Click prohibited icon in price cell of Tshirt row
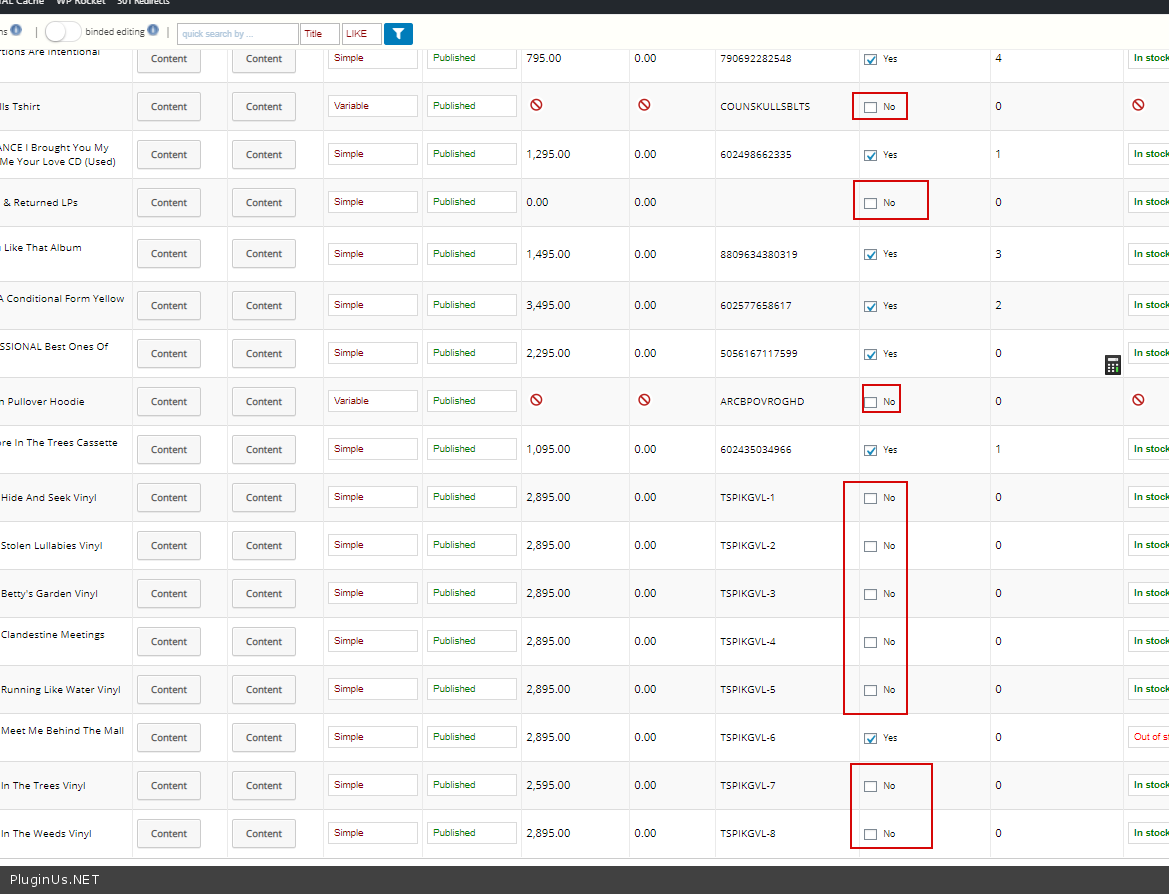The height and width of the screenshot is (894, 1169). [x=536, y=105]
